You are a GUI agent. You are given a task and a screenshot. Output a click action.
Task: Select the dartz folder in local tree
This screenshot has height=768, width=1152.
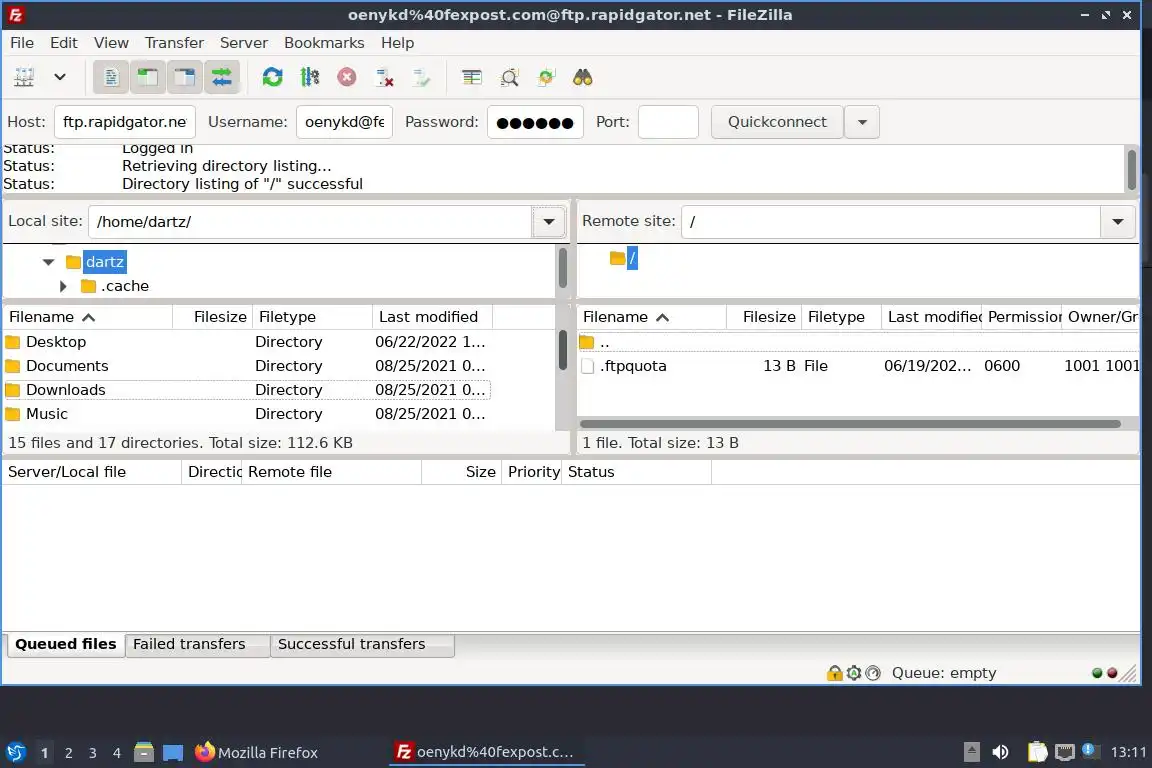[x=104, y=262]
